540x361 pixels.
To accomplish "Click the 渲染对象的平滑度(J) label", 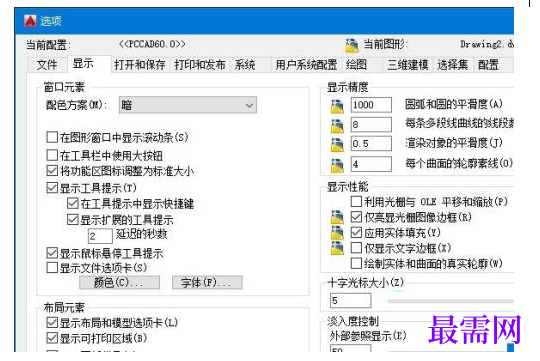I will pos(454,143).
